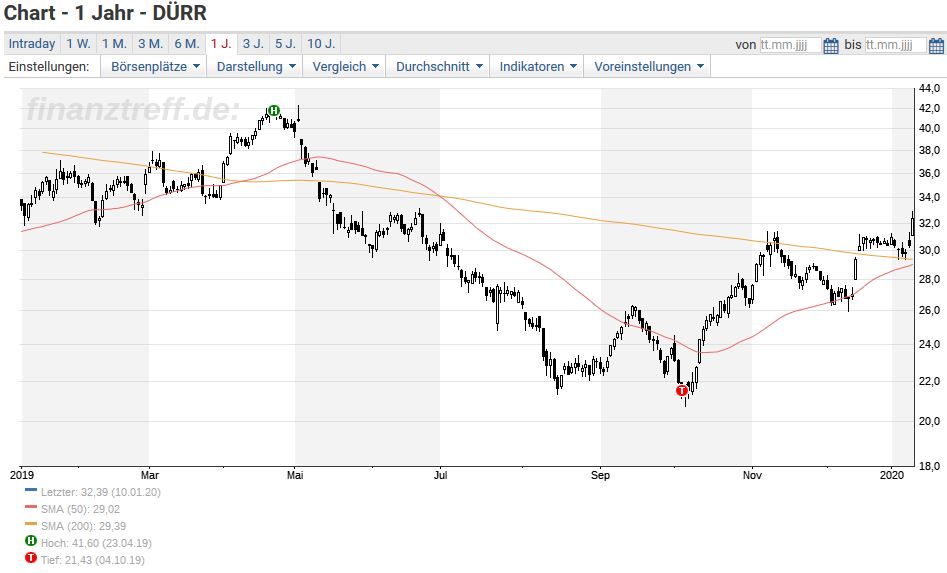The height and width of the screenshot is (573, 947).
Task: Click the '22,0' price axis label
Action: (929, 381)
